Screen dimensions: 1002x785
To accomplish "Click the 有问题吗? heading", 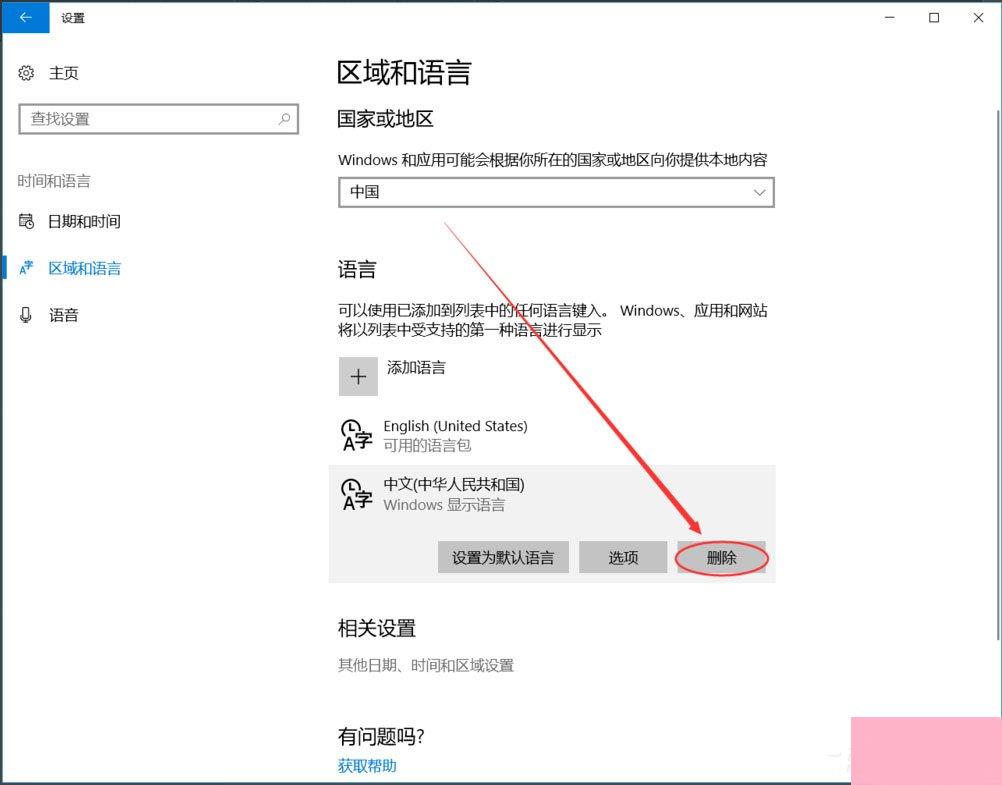I will [381, 736].
